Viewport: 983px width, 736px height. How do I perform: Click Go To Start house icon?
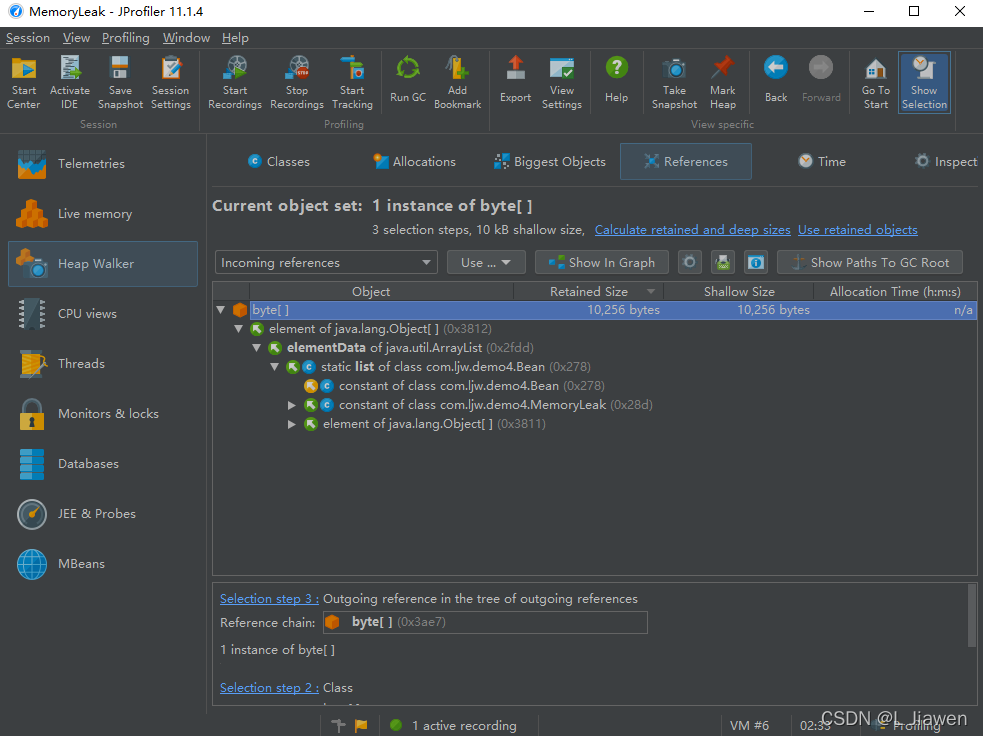[x=876, y=83]
